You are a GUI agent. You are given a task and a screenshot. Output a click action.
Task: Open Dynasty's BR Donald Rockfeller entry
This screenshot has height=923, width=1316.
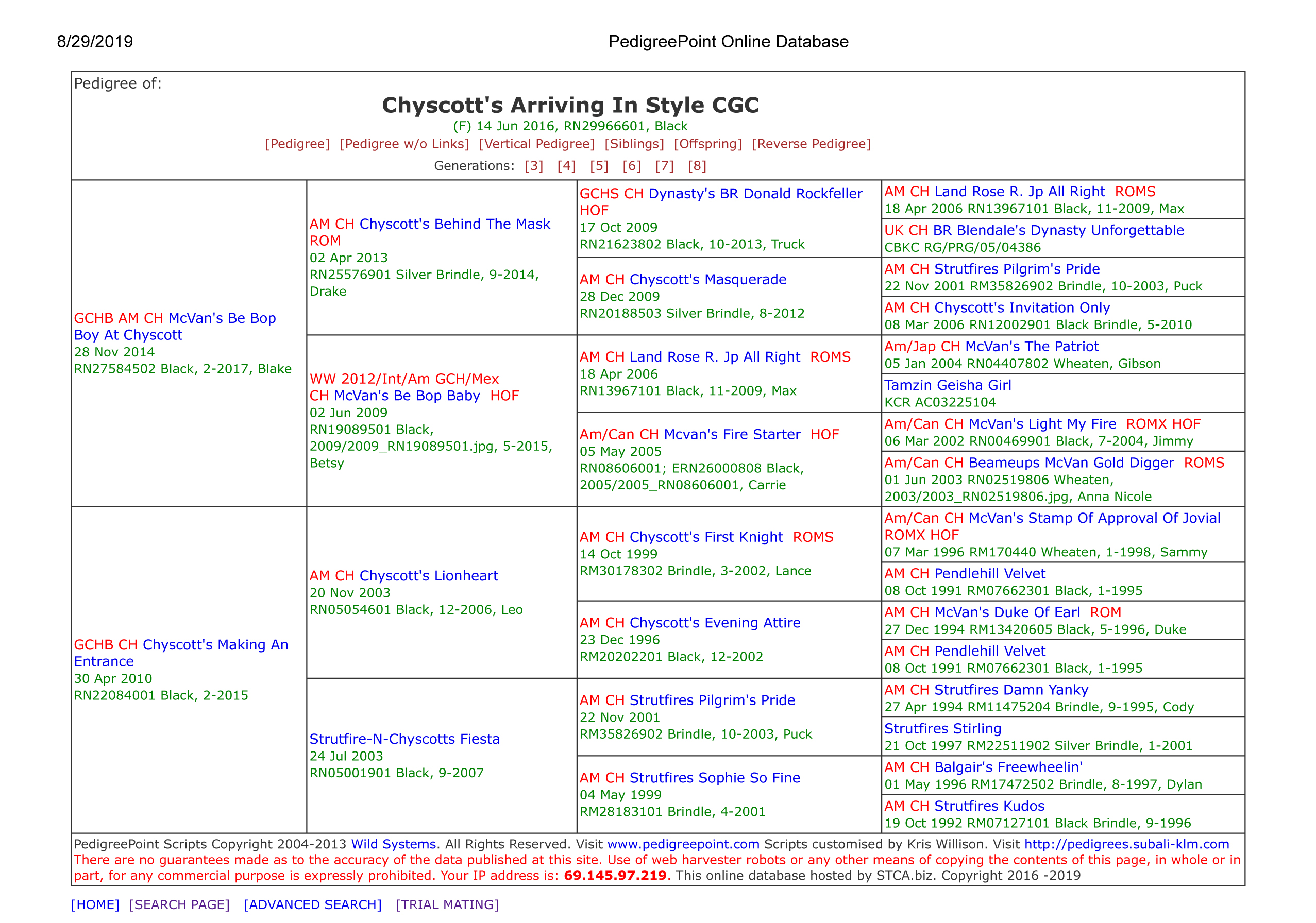(x=755, y=194)
